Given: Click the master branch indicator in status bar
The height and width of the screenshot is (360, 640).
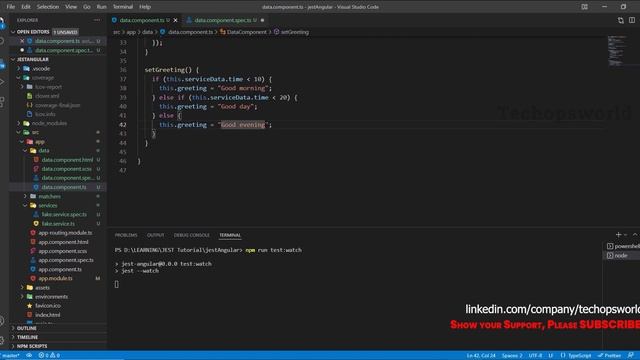Looking at the screenshot, I should pos(10,356).
